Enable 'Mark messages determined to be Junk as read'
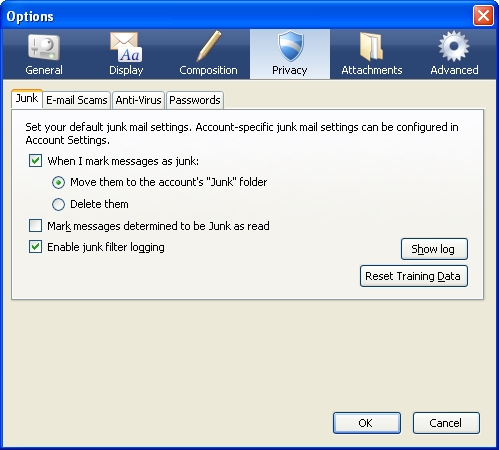 click(x=35, y=226)
